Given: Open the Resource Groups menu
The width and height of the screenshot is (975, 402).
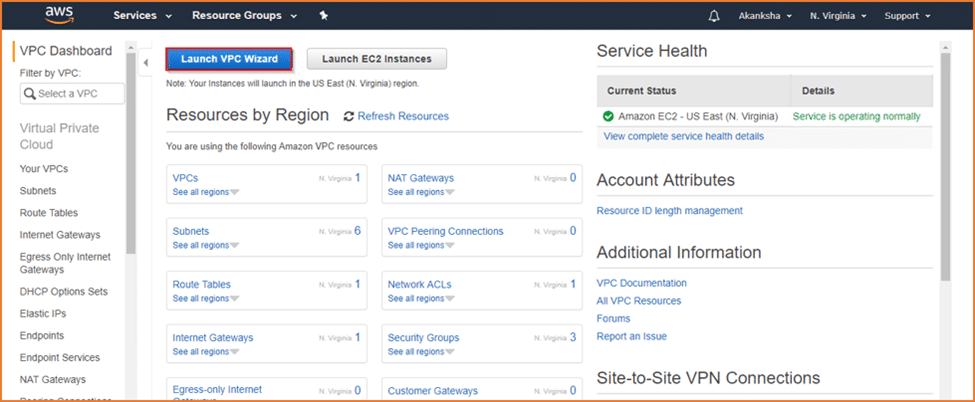Looking at the screenshot, I should coord(244,16).
